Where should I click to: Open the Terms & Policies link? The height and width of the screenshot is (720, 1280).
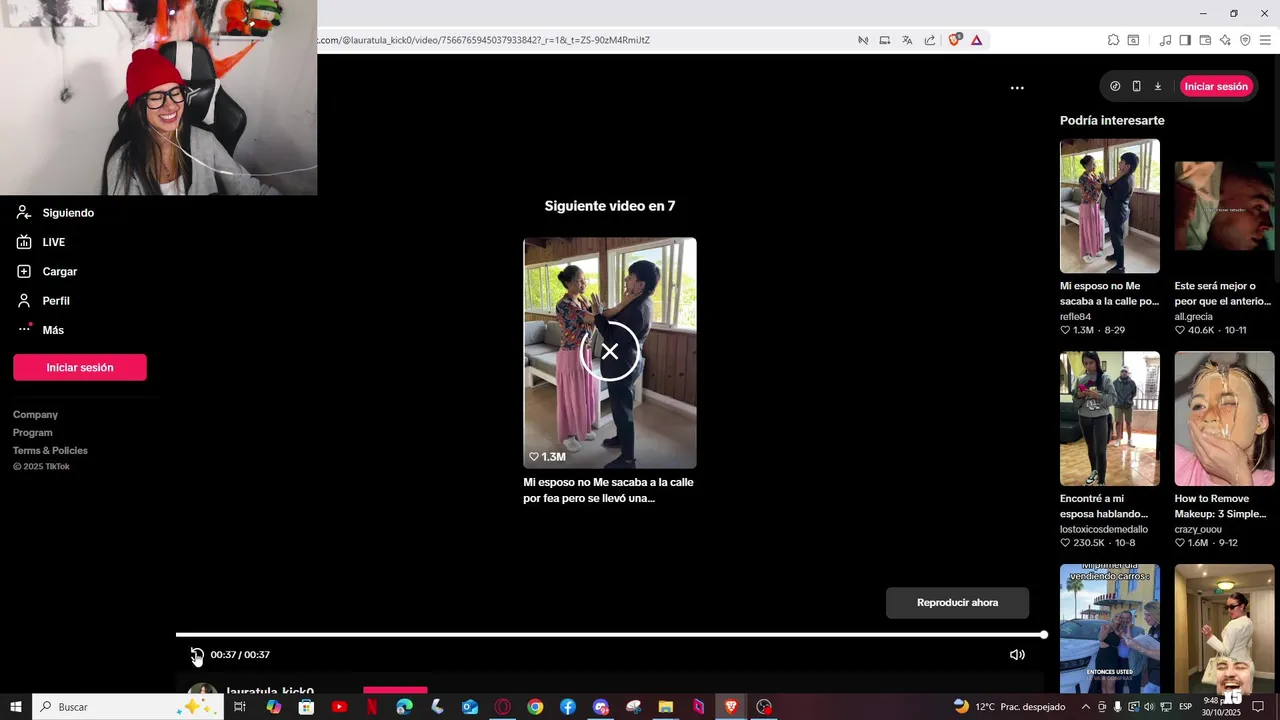(50, 450)
